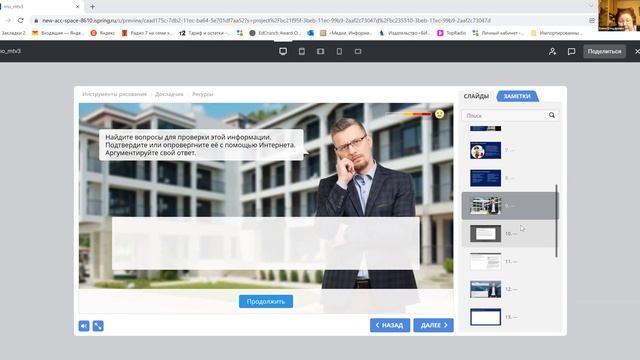Click the page action icon in address bar

click(x=592, y=20)
